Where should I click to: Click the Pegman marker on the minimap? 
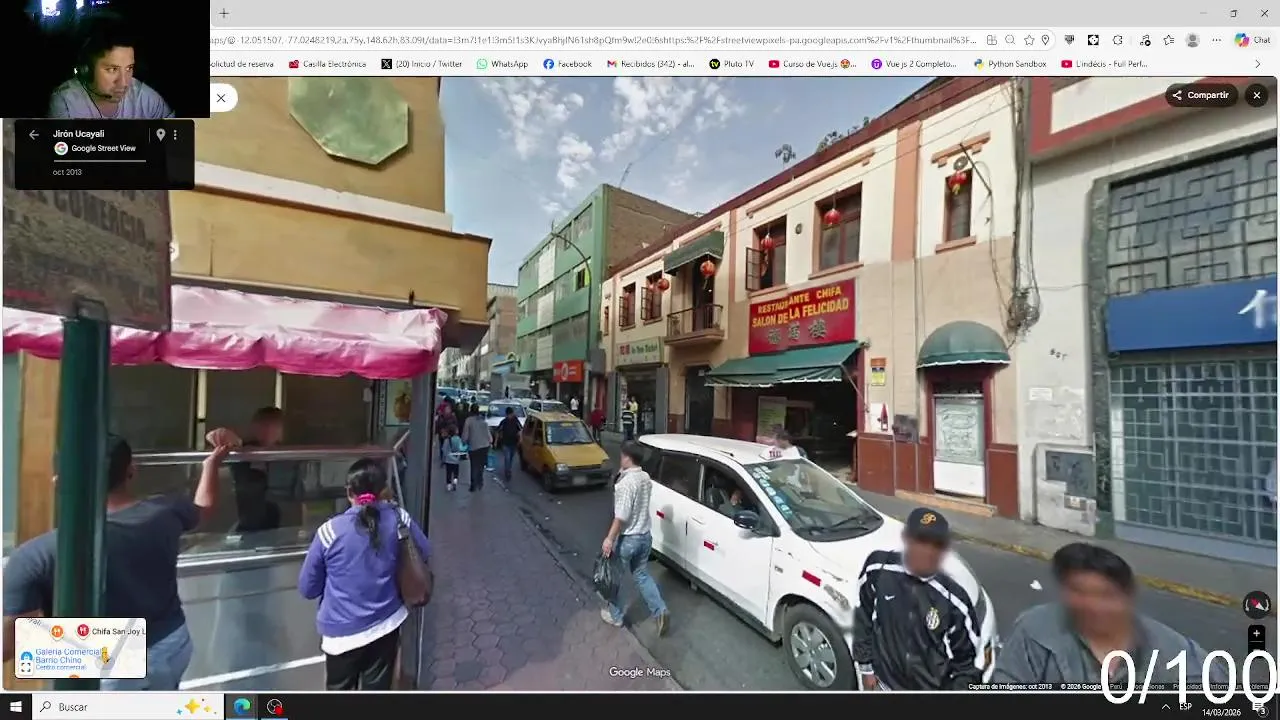[105, 655]
